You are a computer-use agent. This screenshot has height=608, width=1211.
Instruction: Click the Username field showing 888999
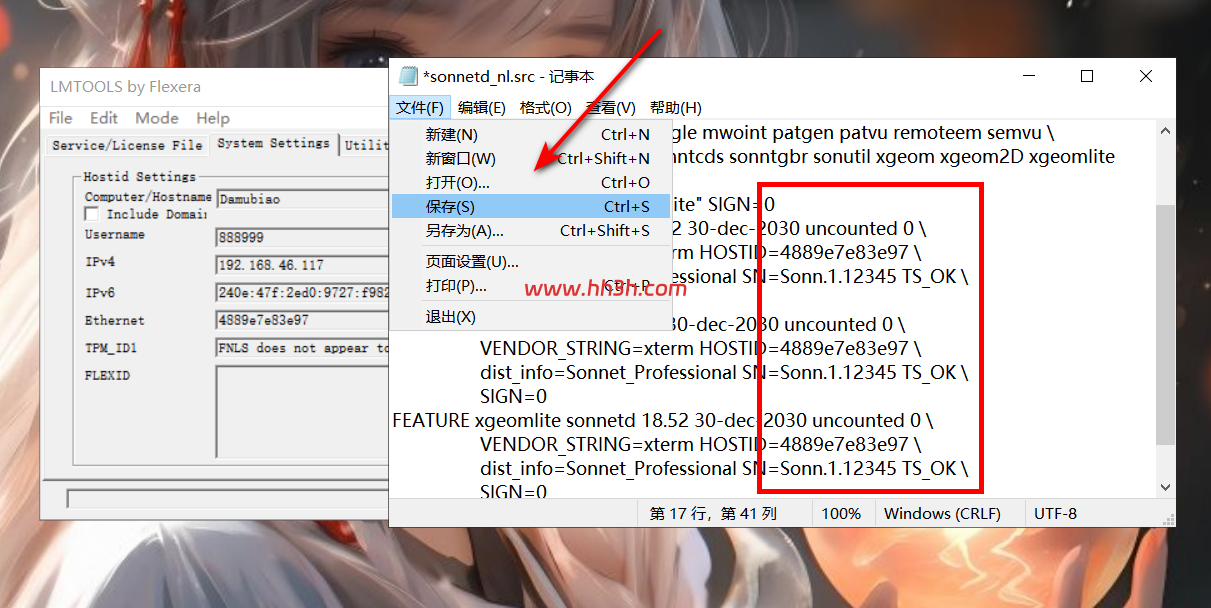coord(303,238)
